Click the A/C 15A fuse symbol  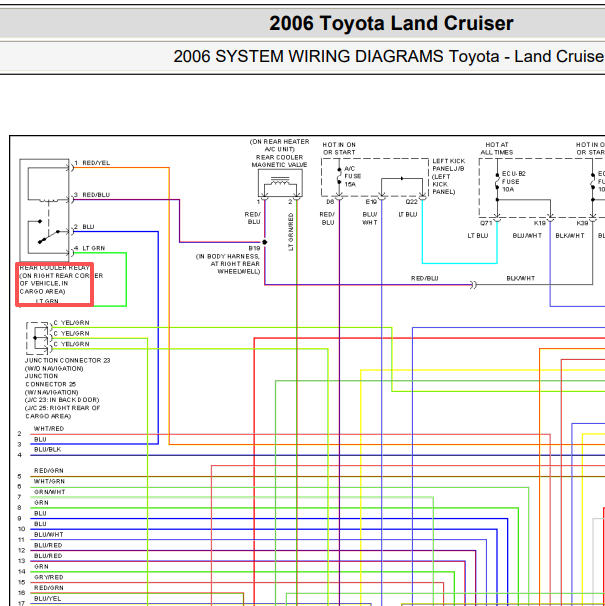(339, 176)
